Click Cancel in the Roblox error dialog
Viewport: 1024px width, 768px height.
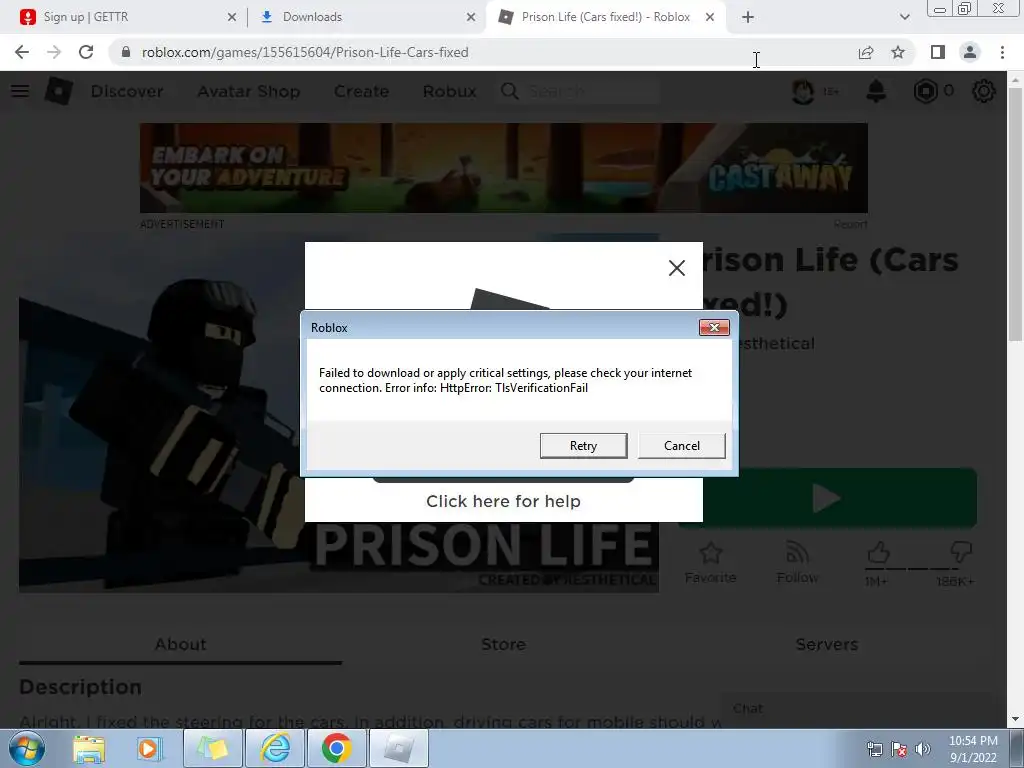pos(681,445)
